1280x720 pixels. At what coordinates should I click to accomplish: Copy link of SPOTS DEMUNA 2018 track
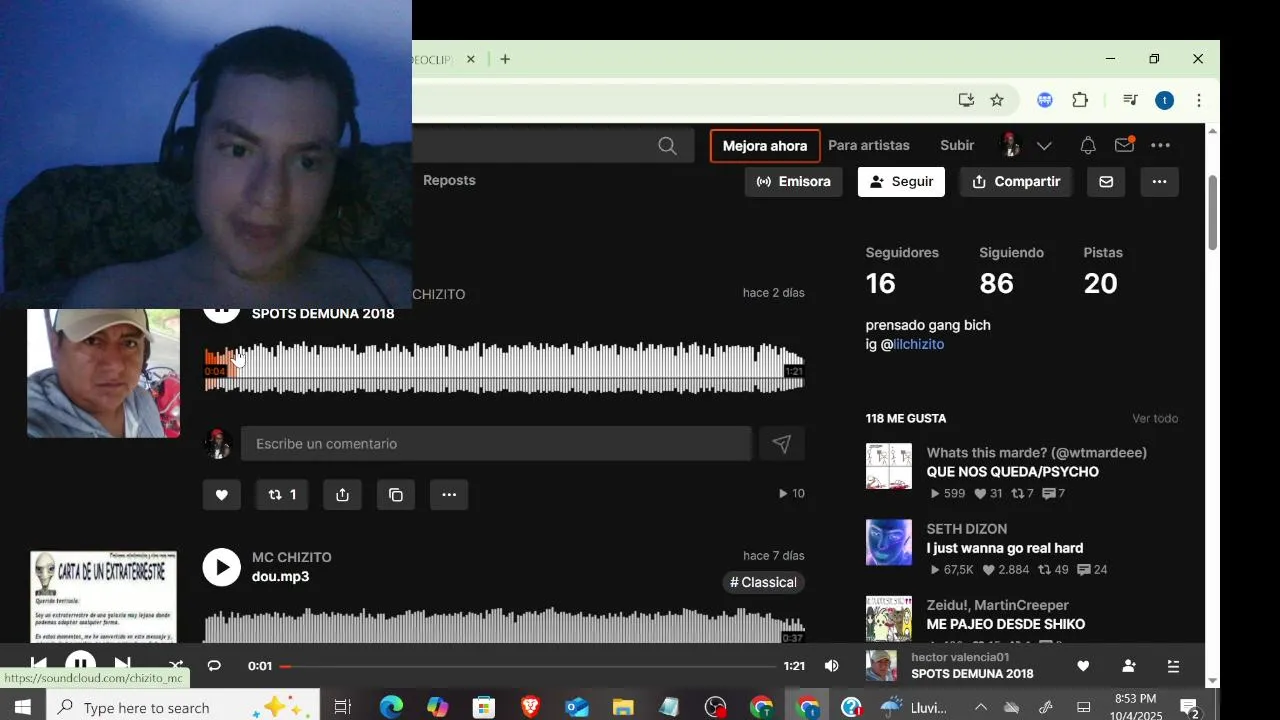click(396, 495)
